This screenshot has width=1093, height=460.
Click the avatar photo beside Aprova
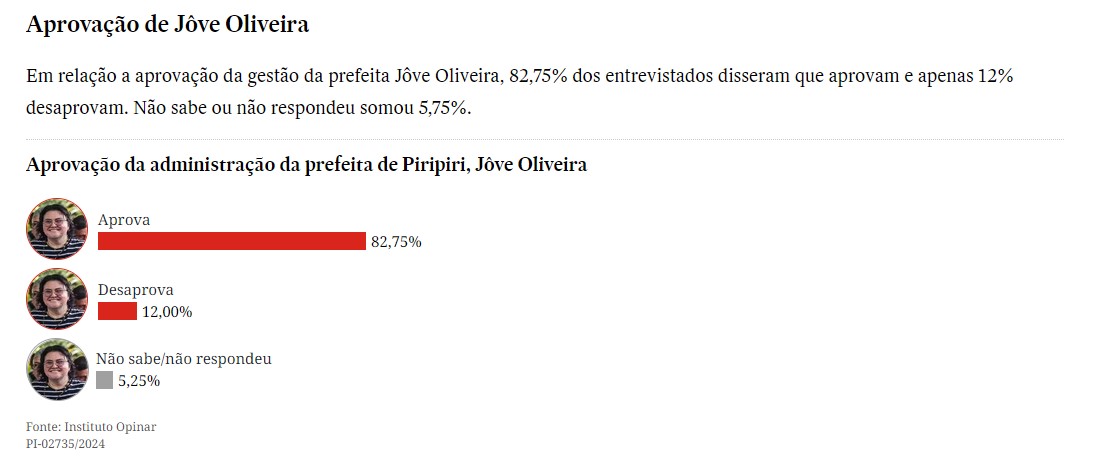pyautogui.click(x=57, y=229)
